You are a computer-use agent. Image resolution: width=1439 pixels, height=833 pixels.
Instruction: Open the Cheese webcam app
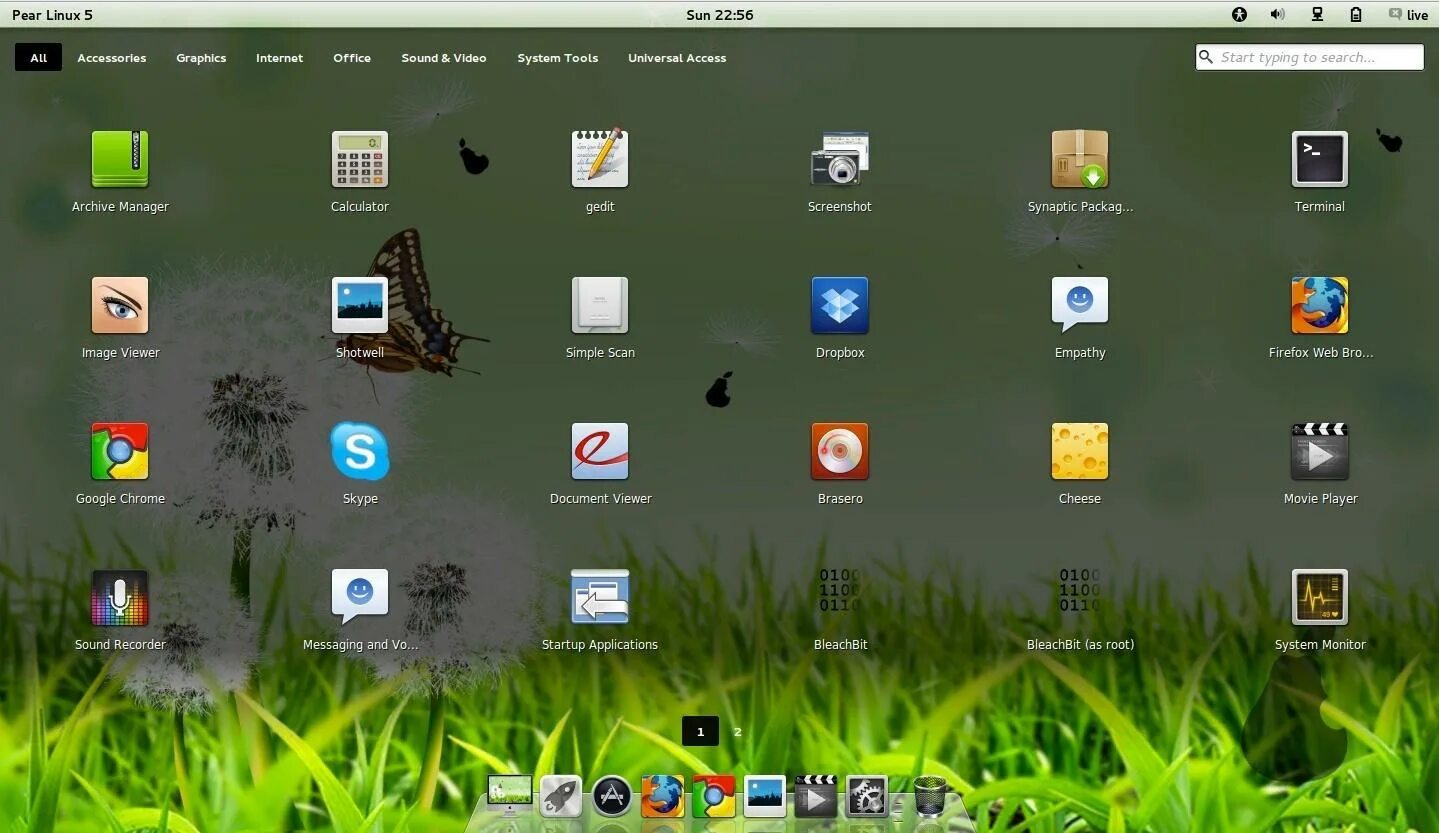pos(1080,452)
